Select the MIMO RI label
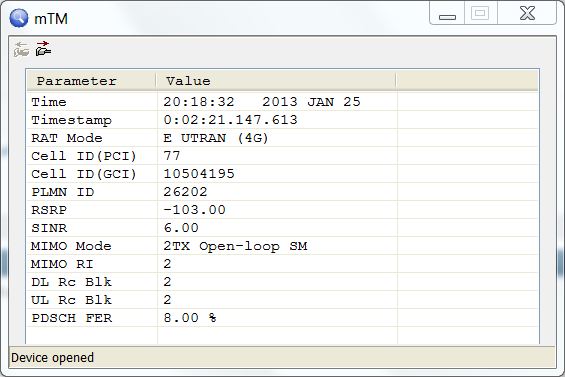 62,264
